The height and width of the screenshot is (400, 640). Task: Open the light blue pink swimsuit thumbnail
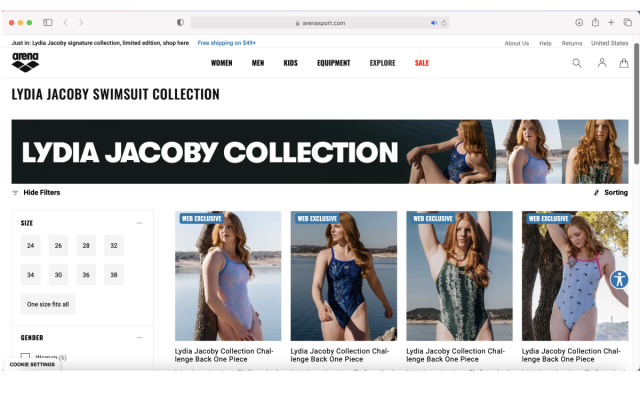tap(228, 276)
